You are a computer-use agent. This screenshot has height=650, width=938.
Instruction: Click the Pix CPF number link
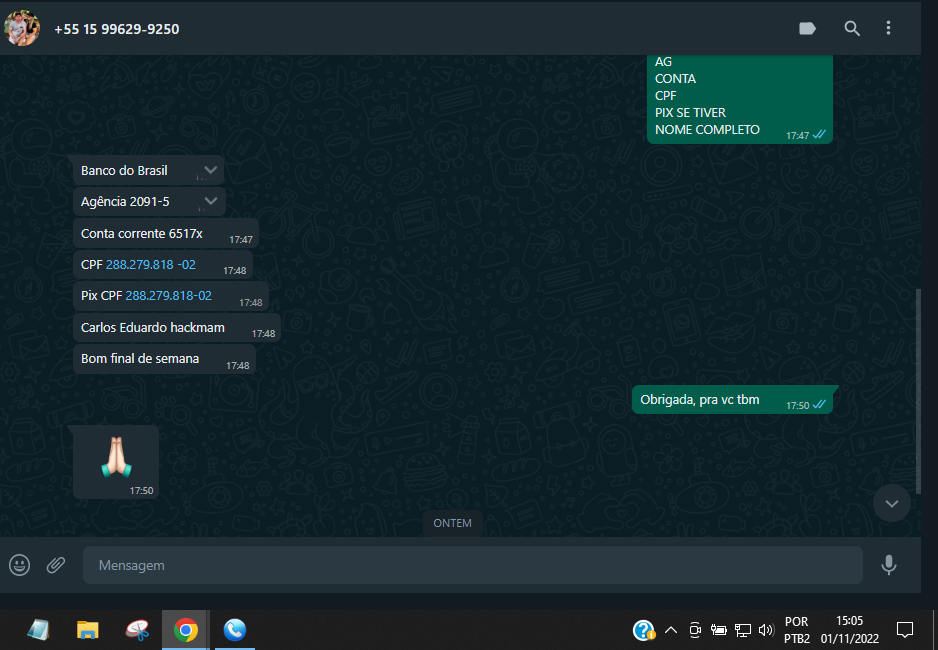(x=168, y=296)
